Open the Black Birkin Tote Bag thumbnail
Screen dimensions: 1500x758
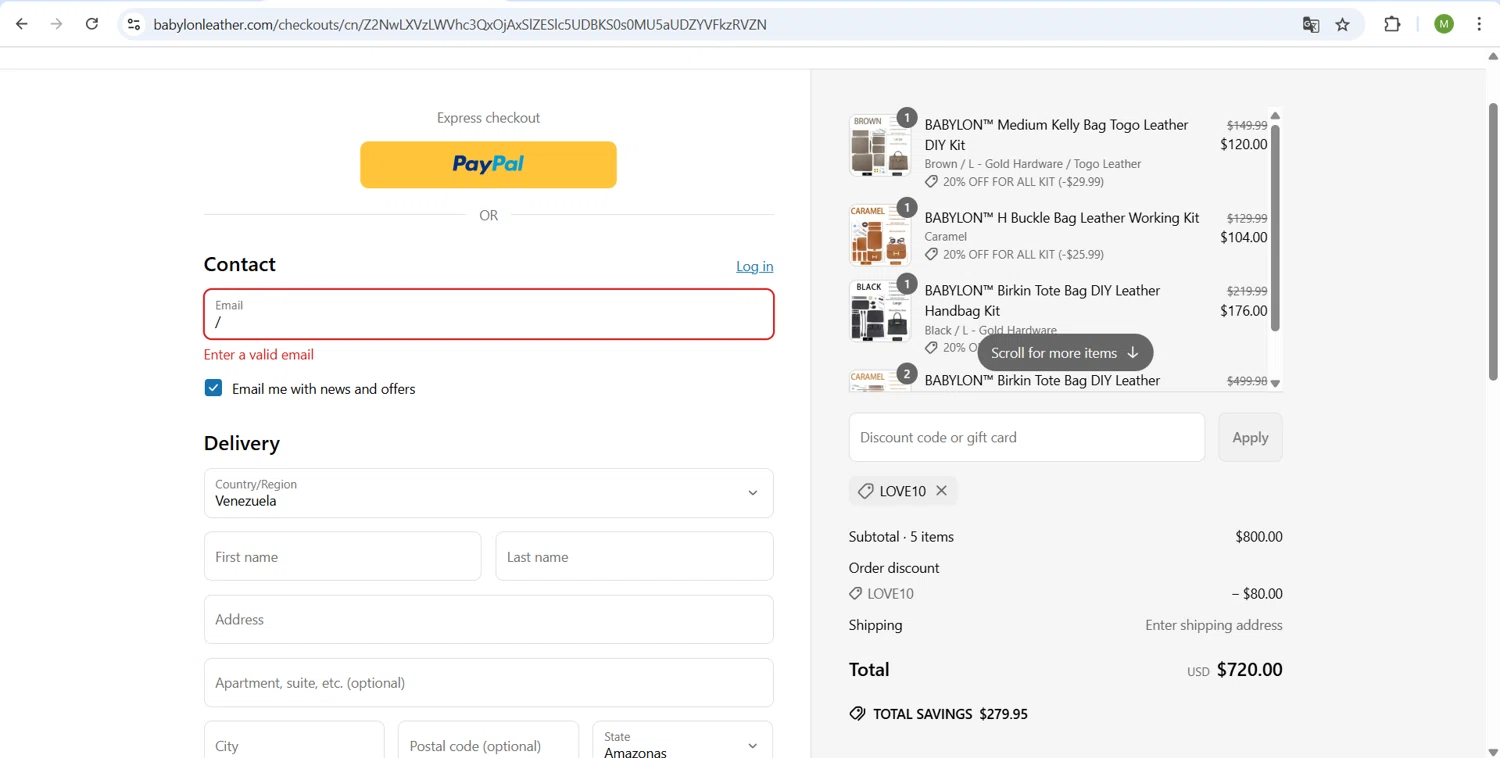[x=880, y=311]
